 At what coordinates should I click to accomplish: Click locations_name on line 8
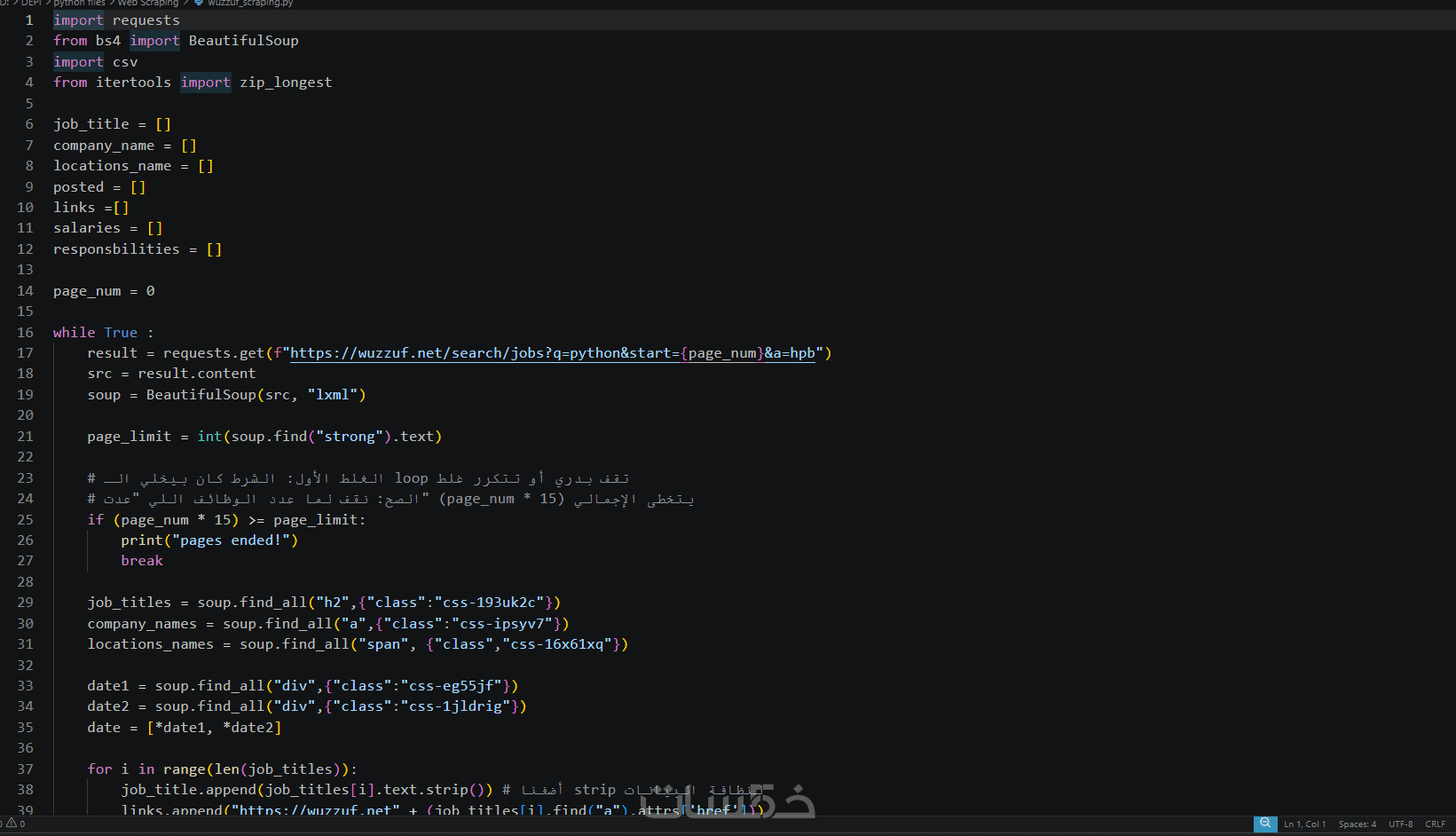[x=113, y=166]
